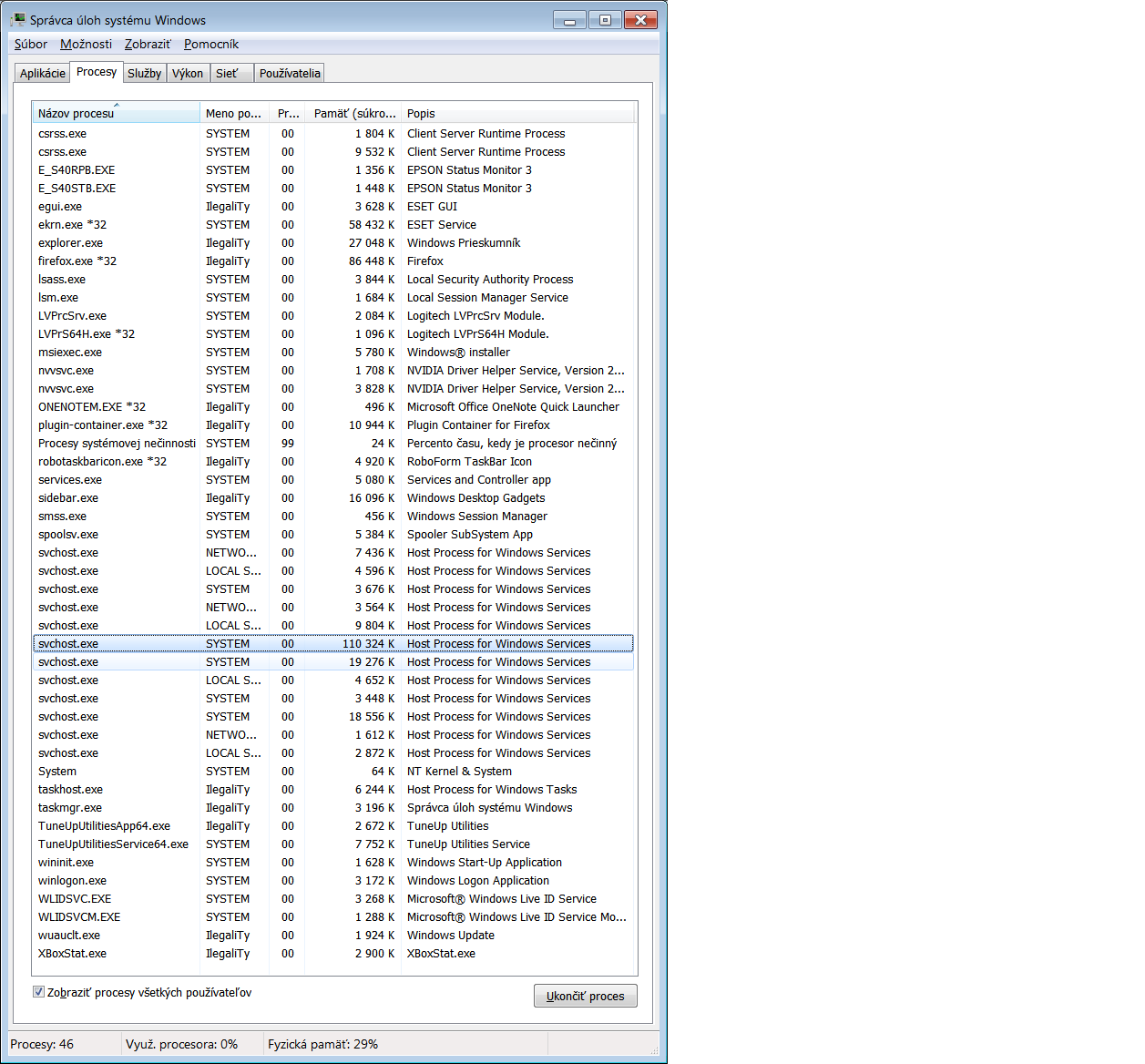The height and width of the screenshot is (1064, 1145).
Task: Sort by Popis column header
Action: (516, 113)
